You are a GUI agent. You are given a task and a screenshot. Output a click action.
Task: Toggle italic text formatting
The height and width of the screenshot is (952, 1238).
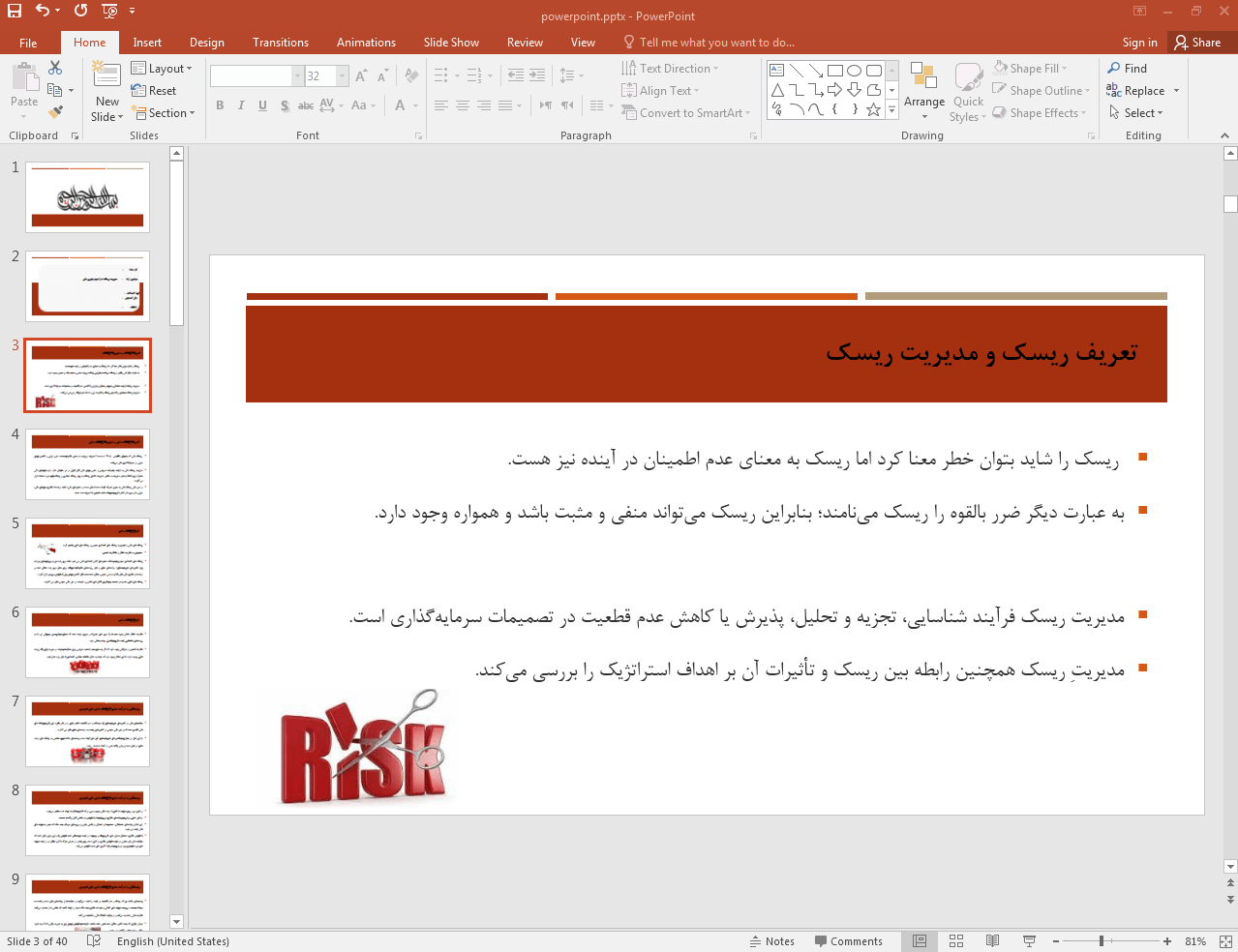[240, 104]
